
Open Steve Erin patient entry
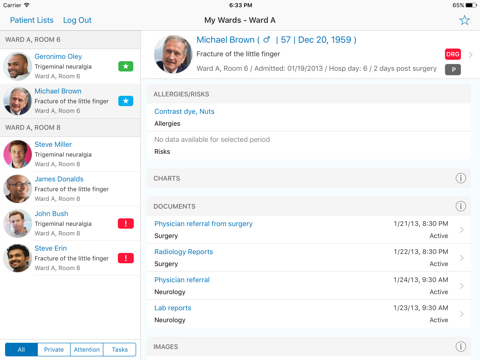pos(70,258)
